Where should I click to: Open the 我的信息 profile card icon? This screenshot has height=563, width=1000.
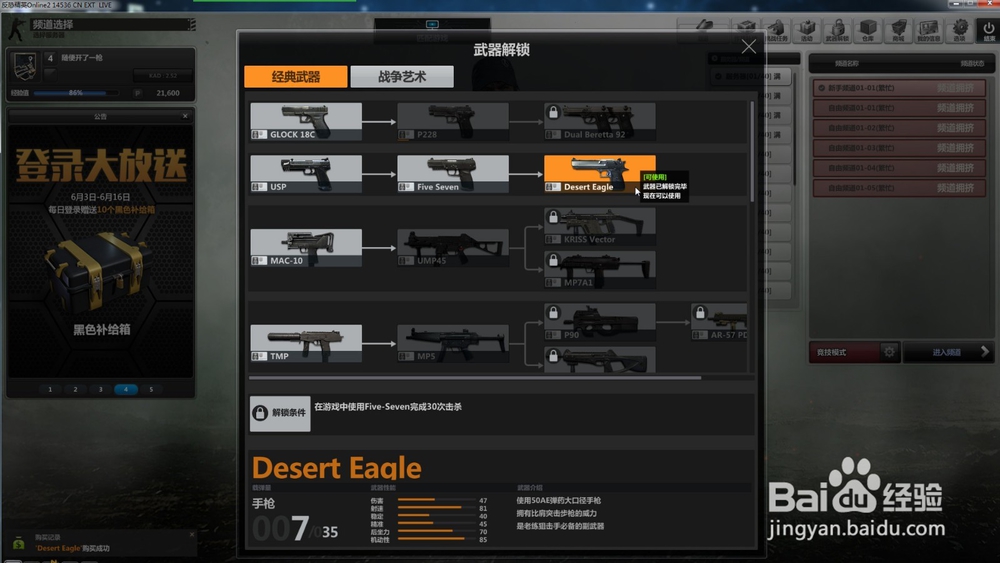[929, 30]
